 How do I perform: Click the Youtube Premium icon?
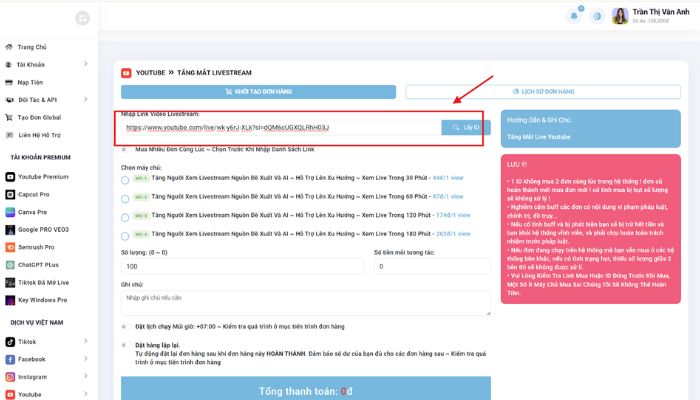point(10,177)
